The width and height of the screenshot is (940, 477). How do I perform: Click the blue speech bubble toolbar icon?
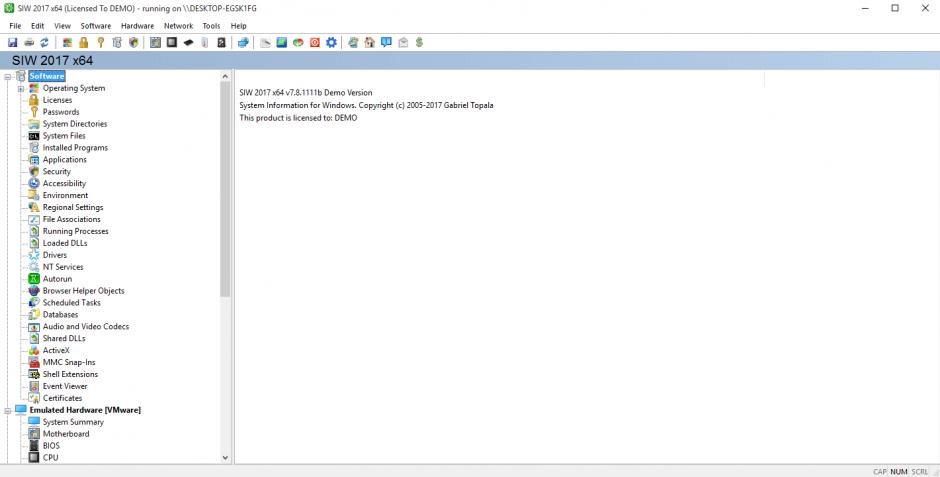pos(386,43)
